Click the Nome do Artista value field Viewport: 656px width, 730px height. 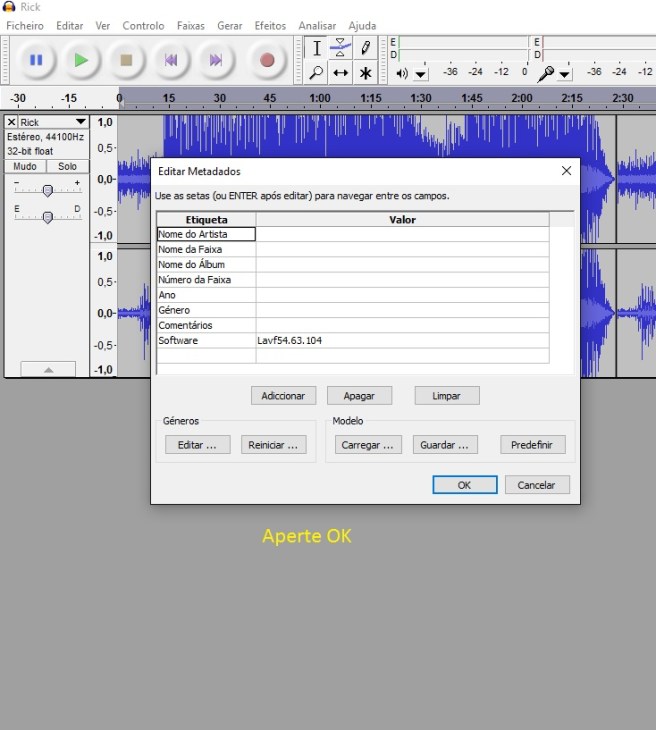click(402, 234)
